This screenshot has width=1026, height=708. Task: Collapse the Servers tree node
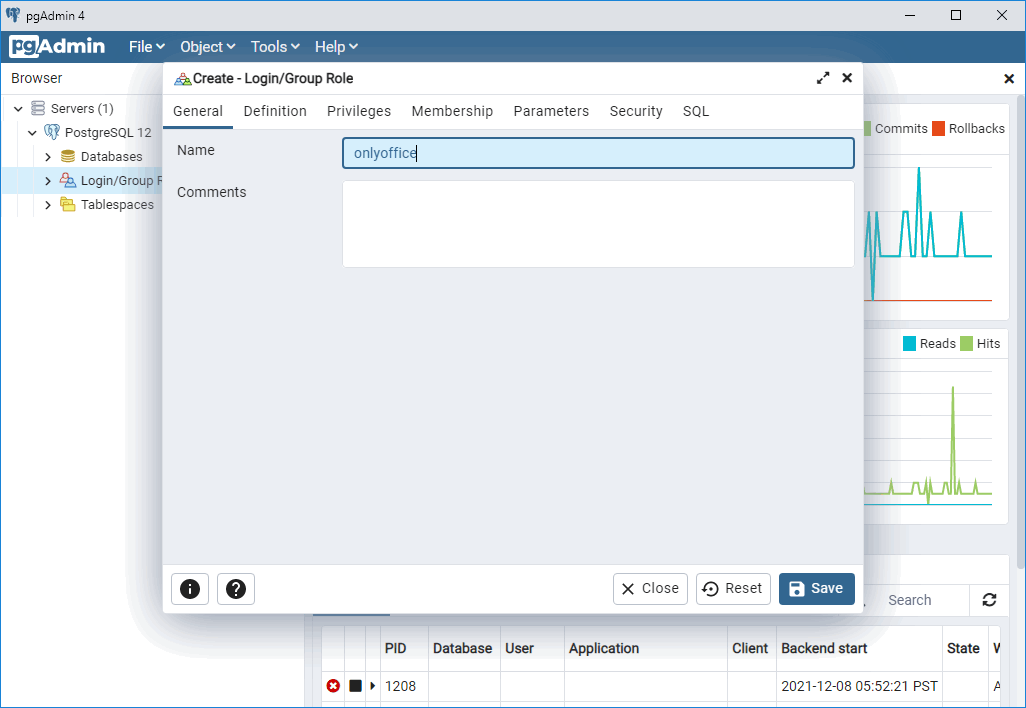18,109
